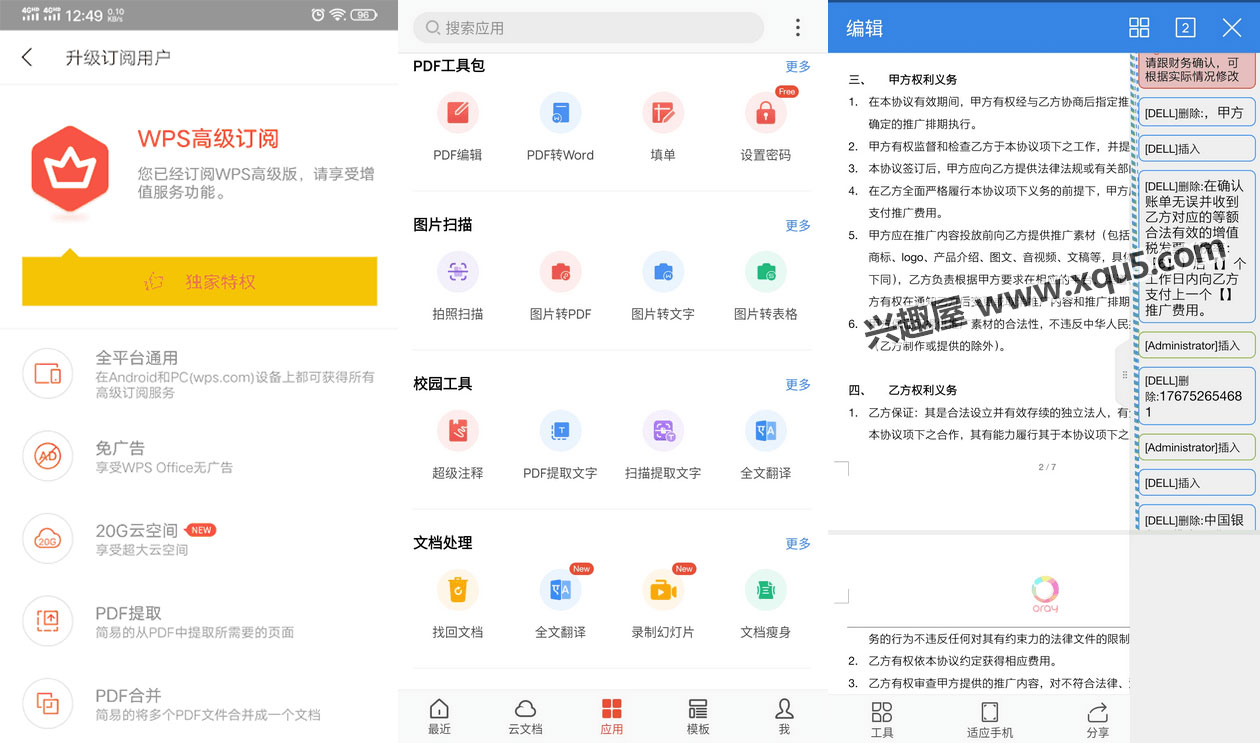Screen dimensions: 1260x743
Task: Click the 四、乙方权利义务 heading
Action: pos(903,390)
